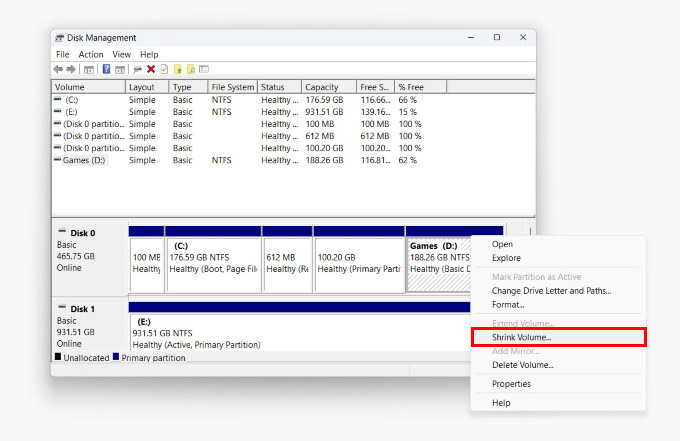Click the red X Delete toolbar icon

151,69
